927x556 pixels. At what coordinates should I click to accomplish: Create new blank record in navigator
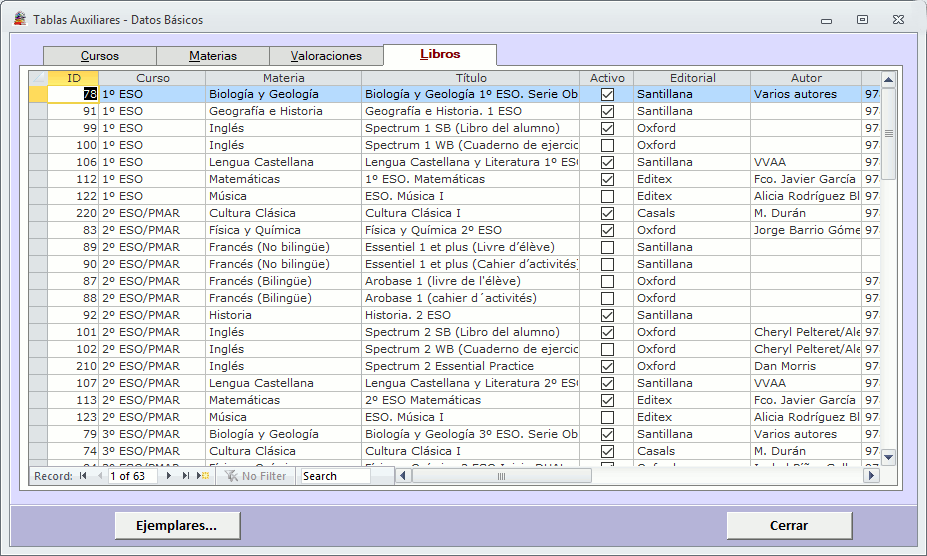pyautogui.click(x=203, y=476)
